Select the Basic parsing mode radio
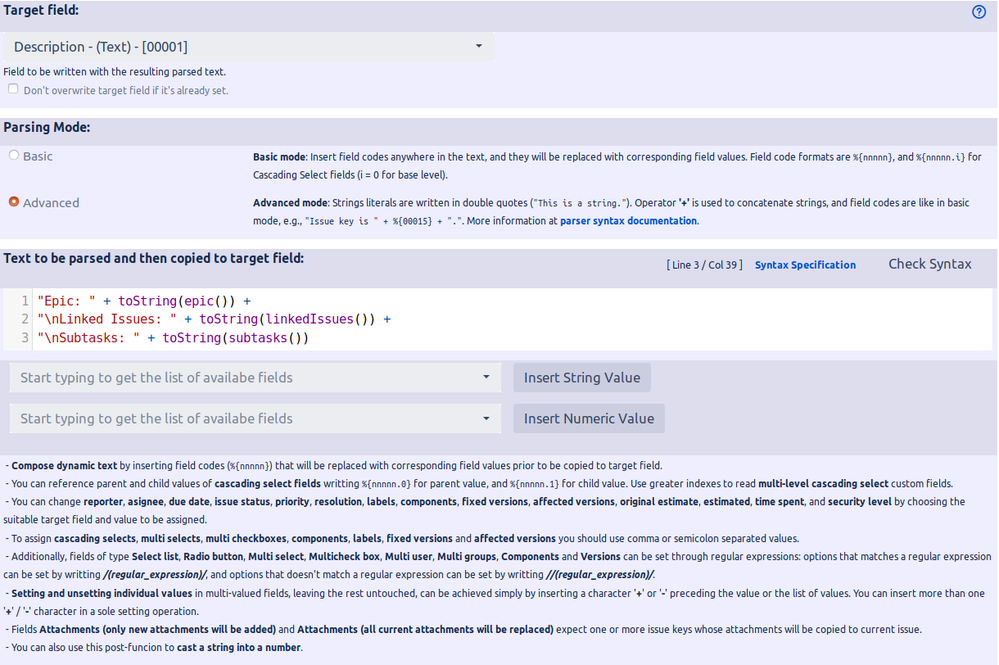Viewport: 999px width, 665px height. (13, 155)
